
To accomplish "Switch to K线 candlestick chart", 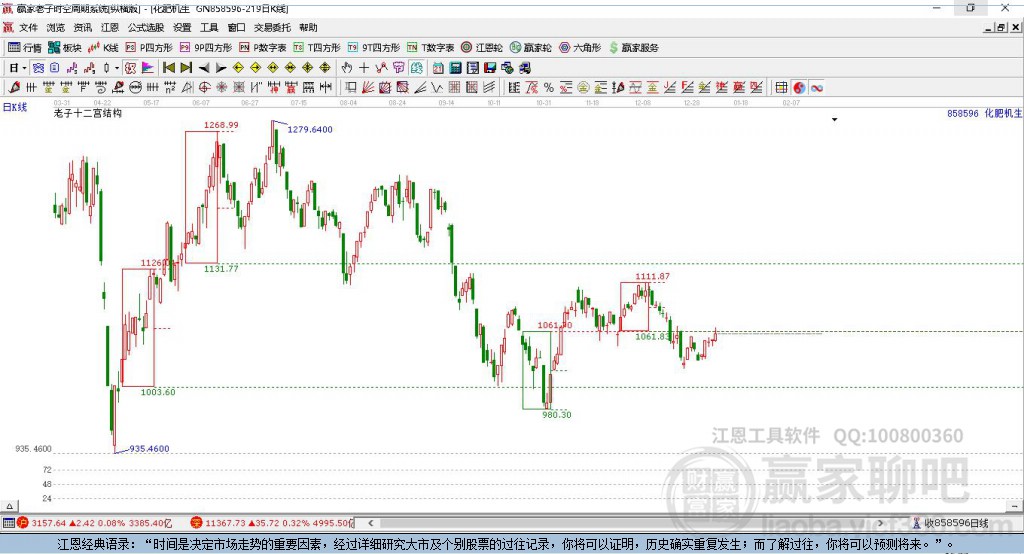I will pyautogui.click(x=103, y=48).
